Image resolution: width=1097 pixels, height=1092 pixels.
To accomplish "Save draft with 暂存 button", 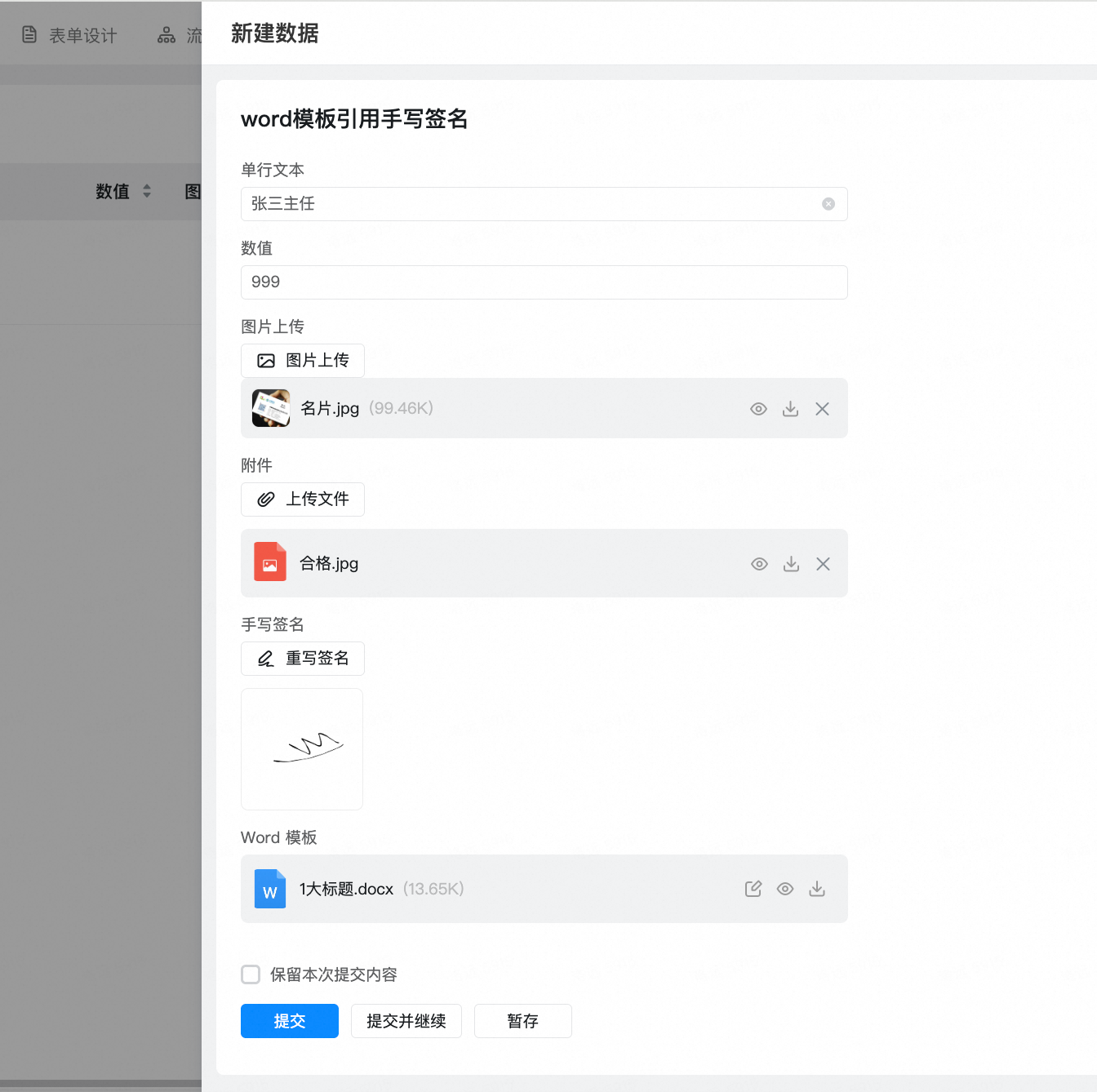I will point(522,1021).
